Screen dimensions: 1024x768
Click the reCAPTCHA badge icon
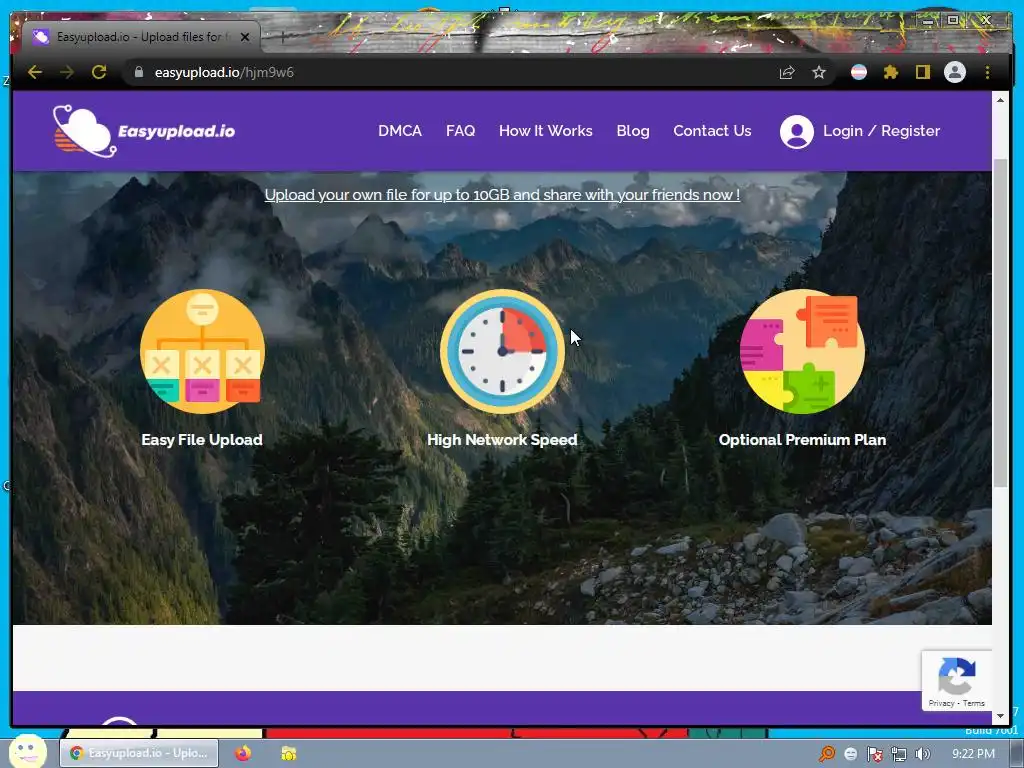(x=957, y=677)
